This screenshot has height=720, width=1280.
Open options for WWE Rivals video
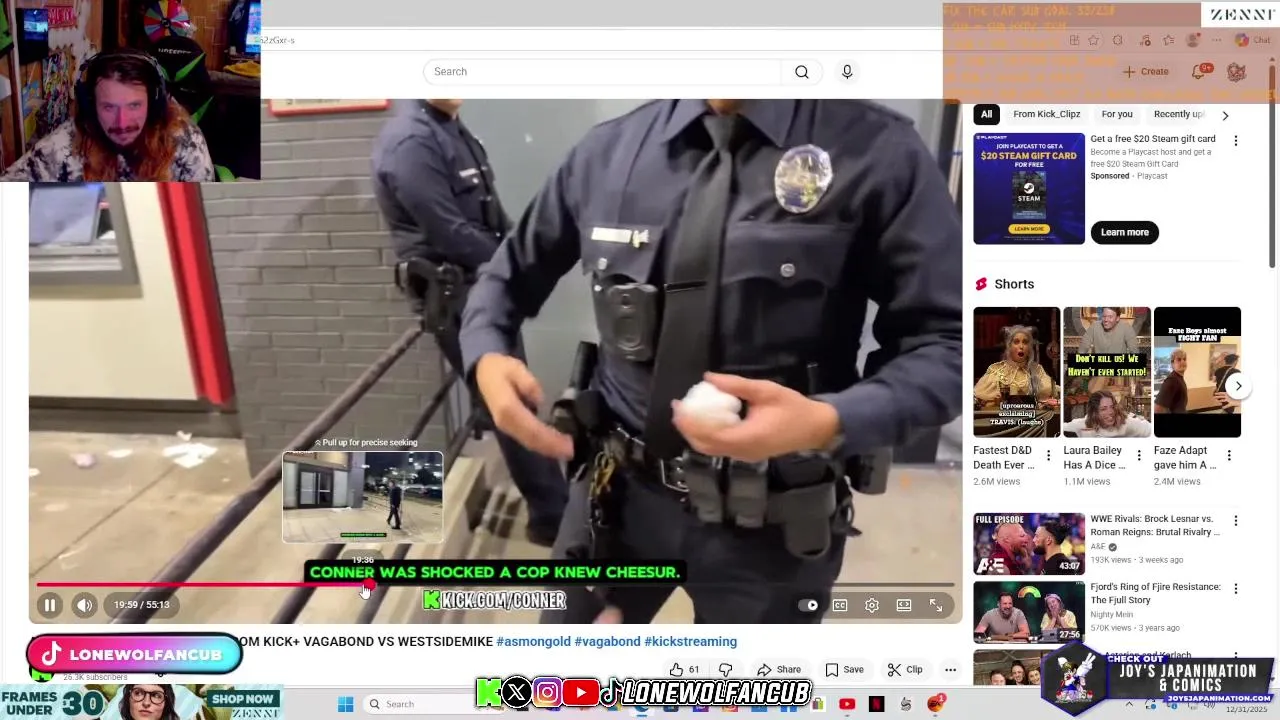(x=1236, y=521)
